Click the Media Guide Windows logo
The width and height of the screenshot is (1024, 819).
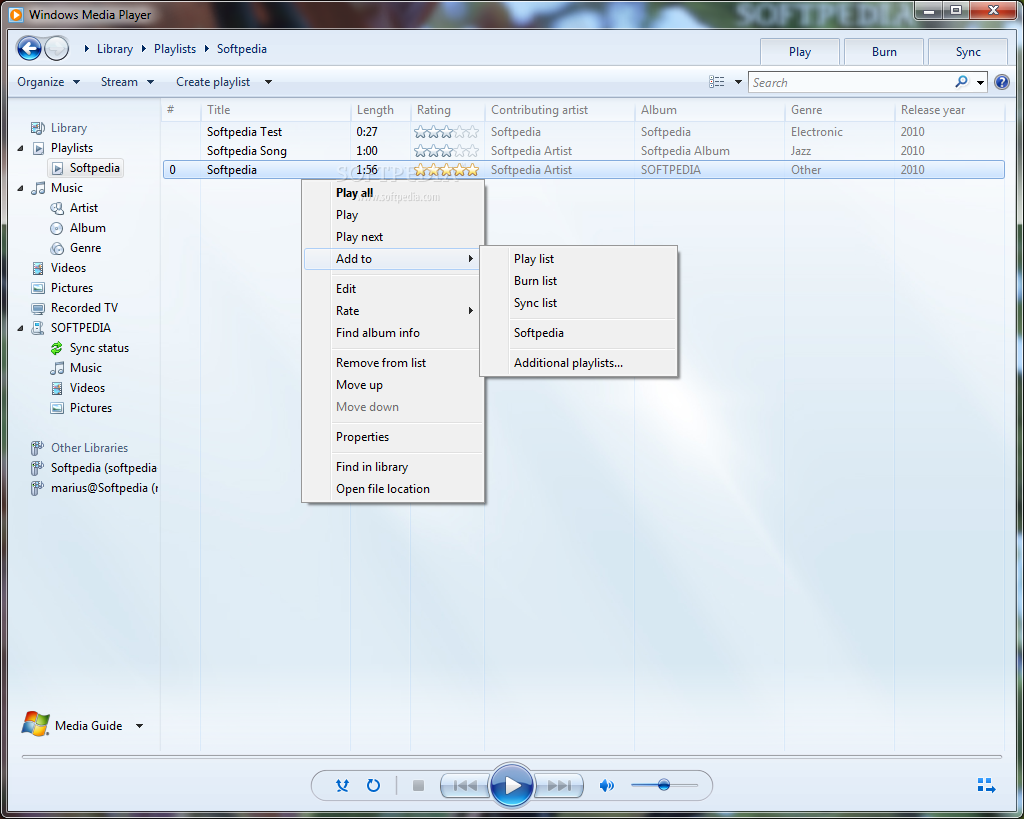click(35, 724)
